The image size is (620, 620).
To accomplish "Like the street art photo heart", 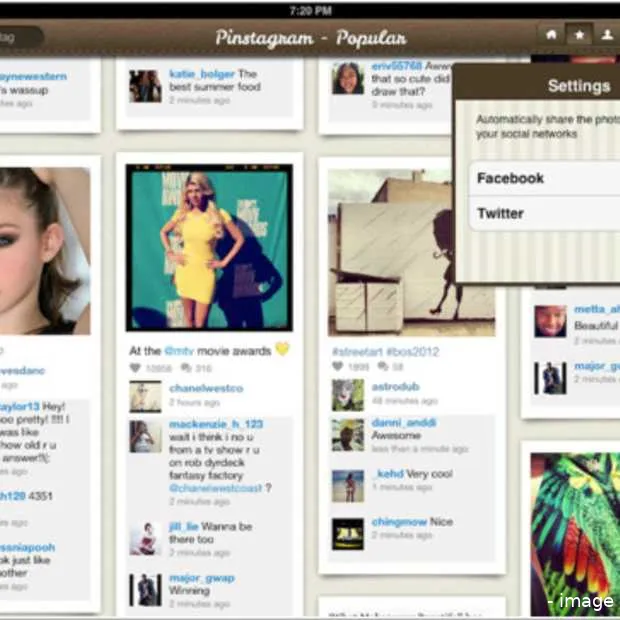I will pos(337,366).
